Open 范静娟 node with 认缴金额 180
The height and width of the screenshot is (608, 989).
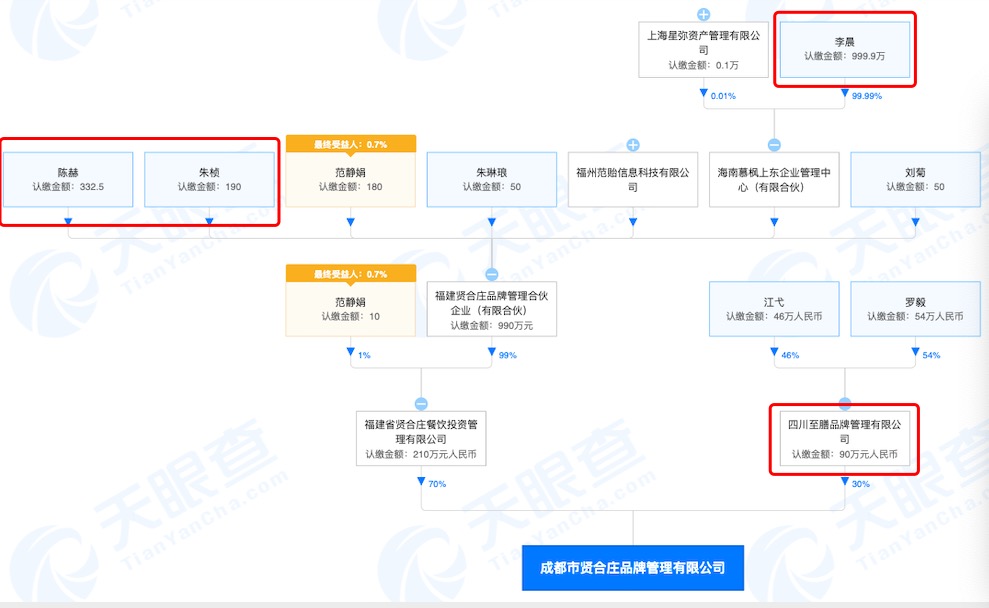pos(351,180)
